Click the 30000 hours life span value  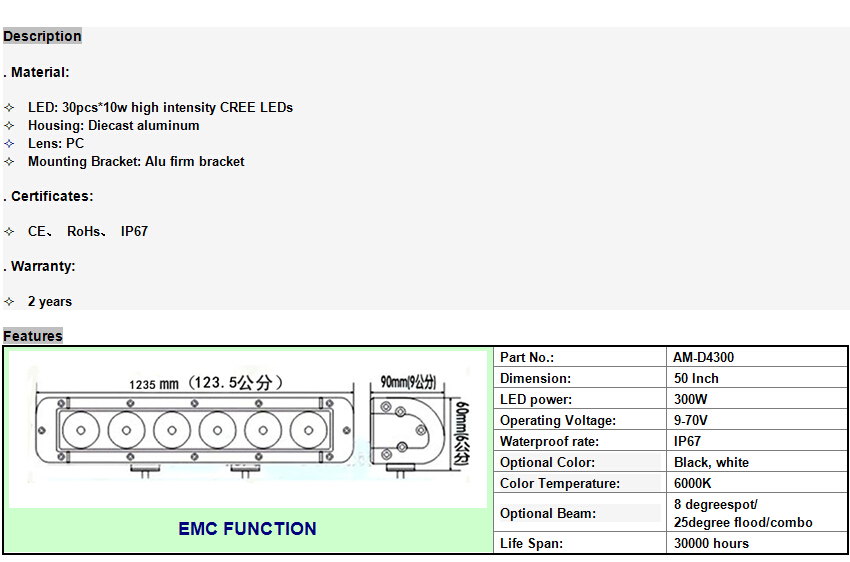(x=711, y=543)
